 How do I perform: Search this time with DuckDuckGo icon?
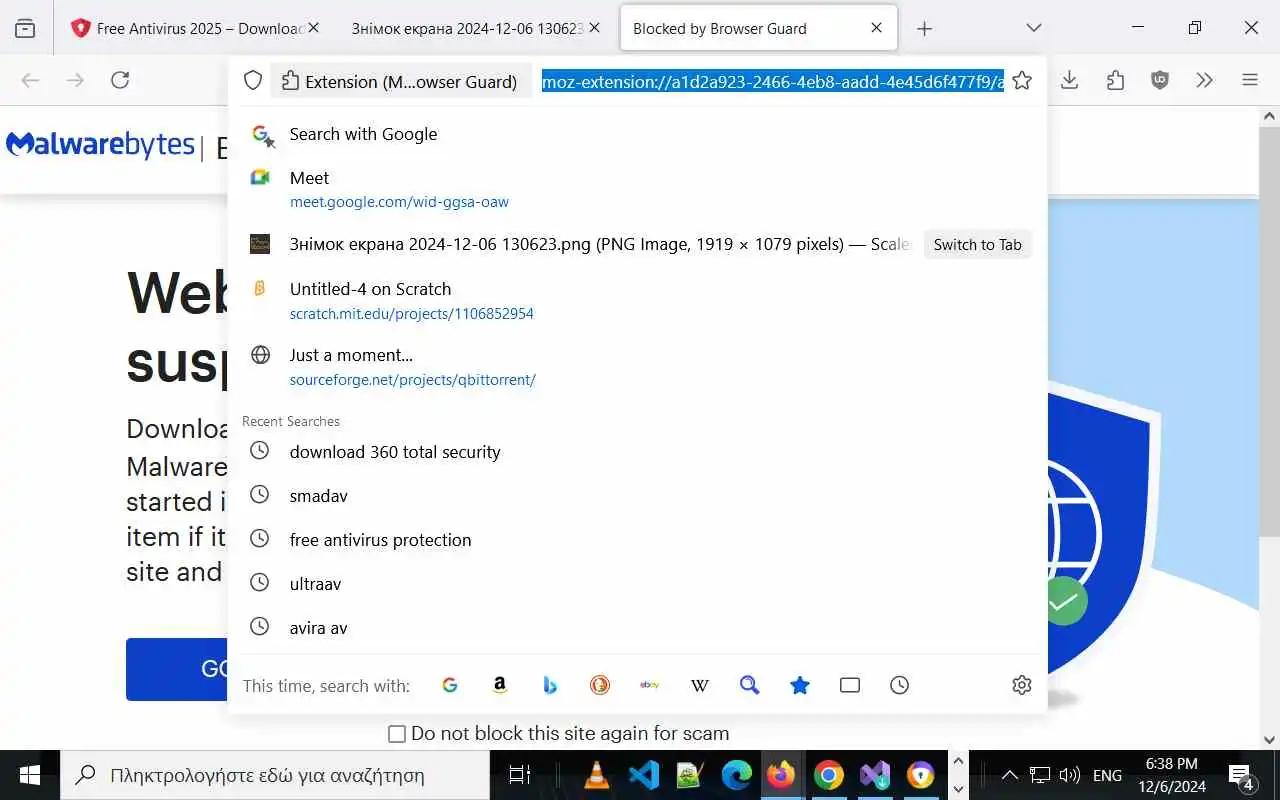(x=600, y=685)
